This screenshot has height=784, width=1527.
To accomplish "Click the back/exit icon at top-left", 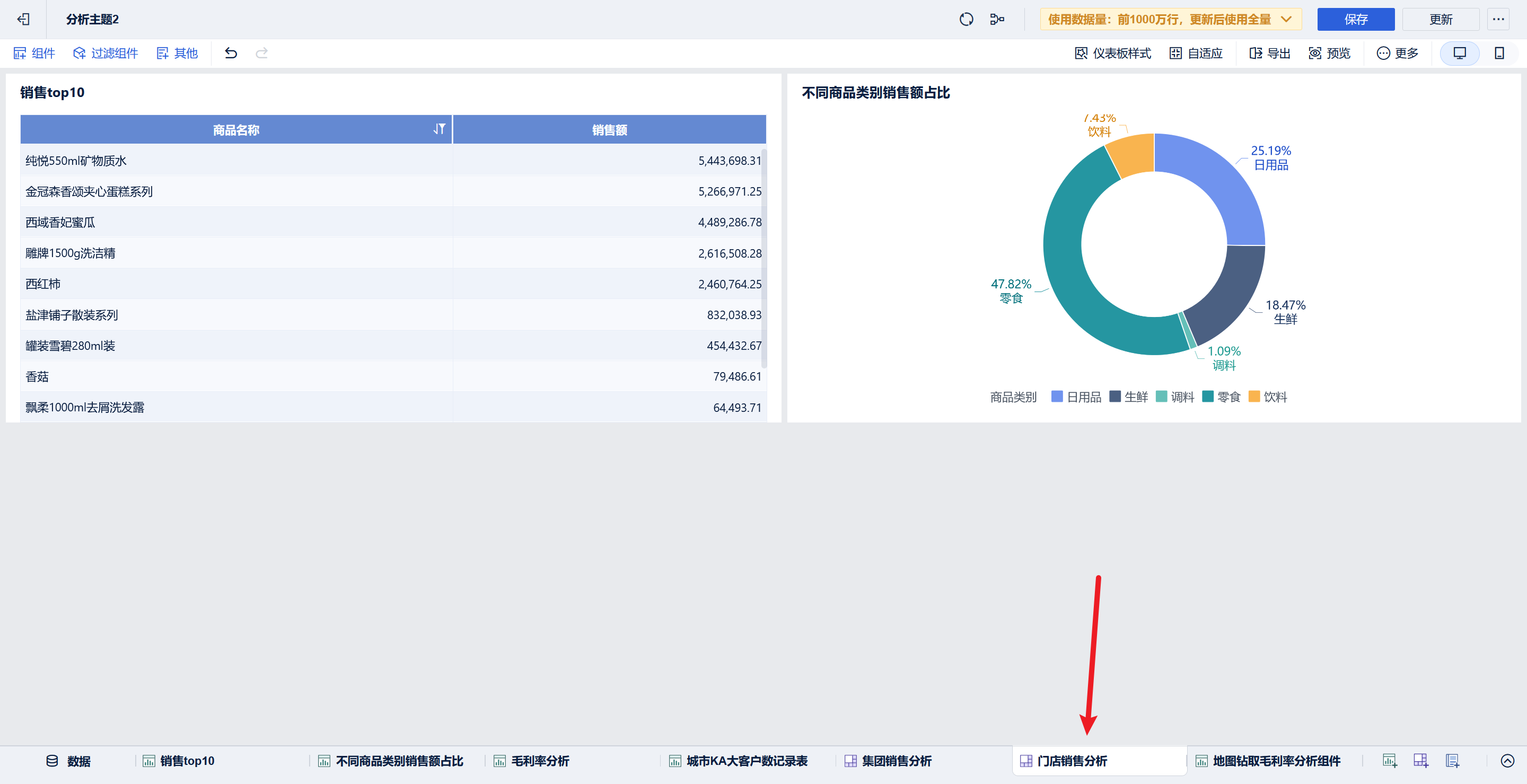I will point(23,20).
